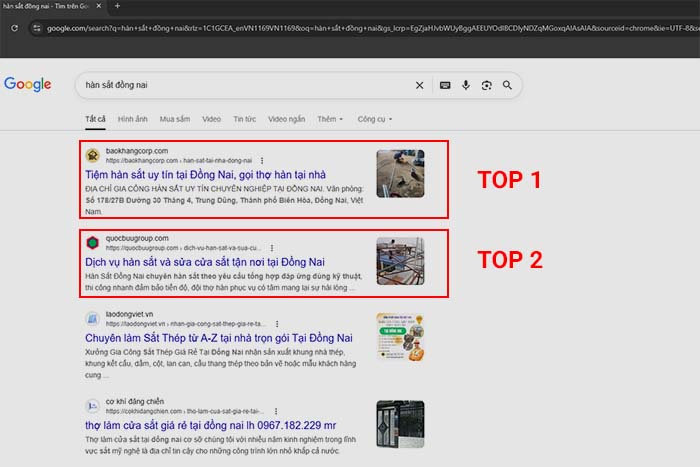Open 'Chuyên làm Sắt Thép từ A-Z' result

pyautogui.click(x=219, y=338)
